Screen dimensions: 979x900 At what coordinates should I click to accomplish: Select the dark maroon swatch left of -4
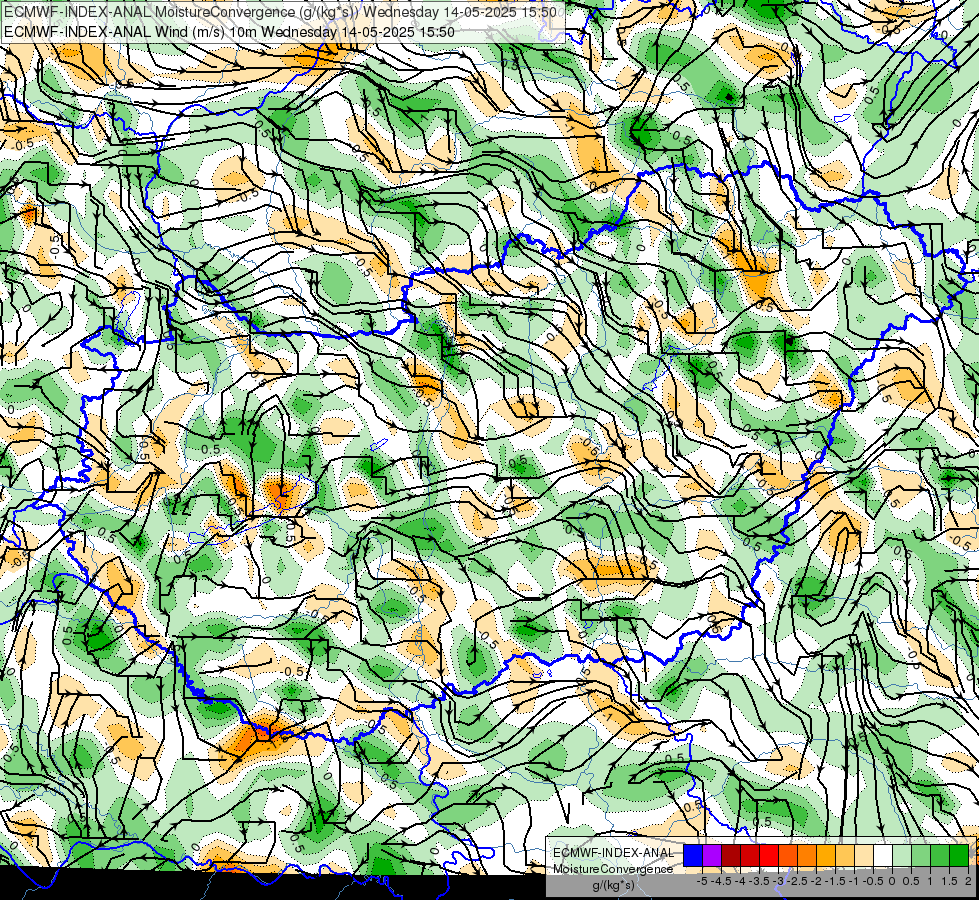[731, 856]
